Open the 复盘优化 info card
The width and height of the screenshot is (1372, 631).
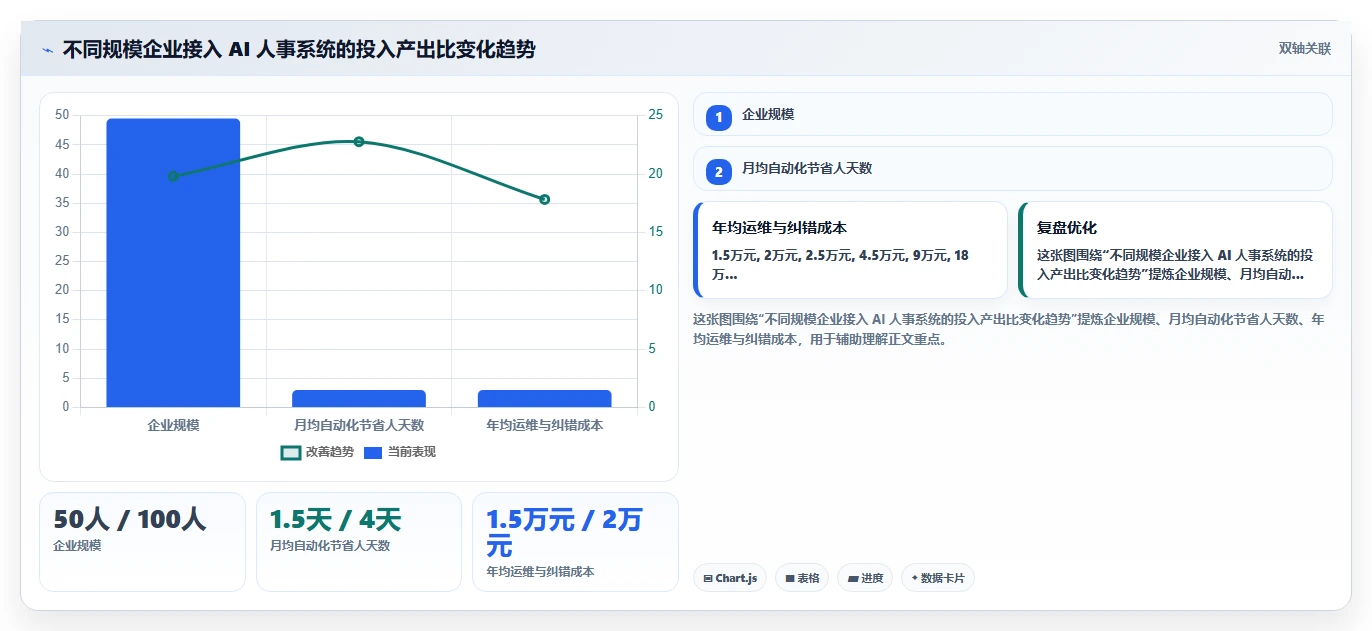point(1175,250)
